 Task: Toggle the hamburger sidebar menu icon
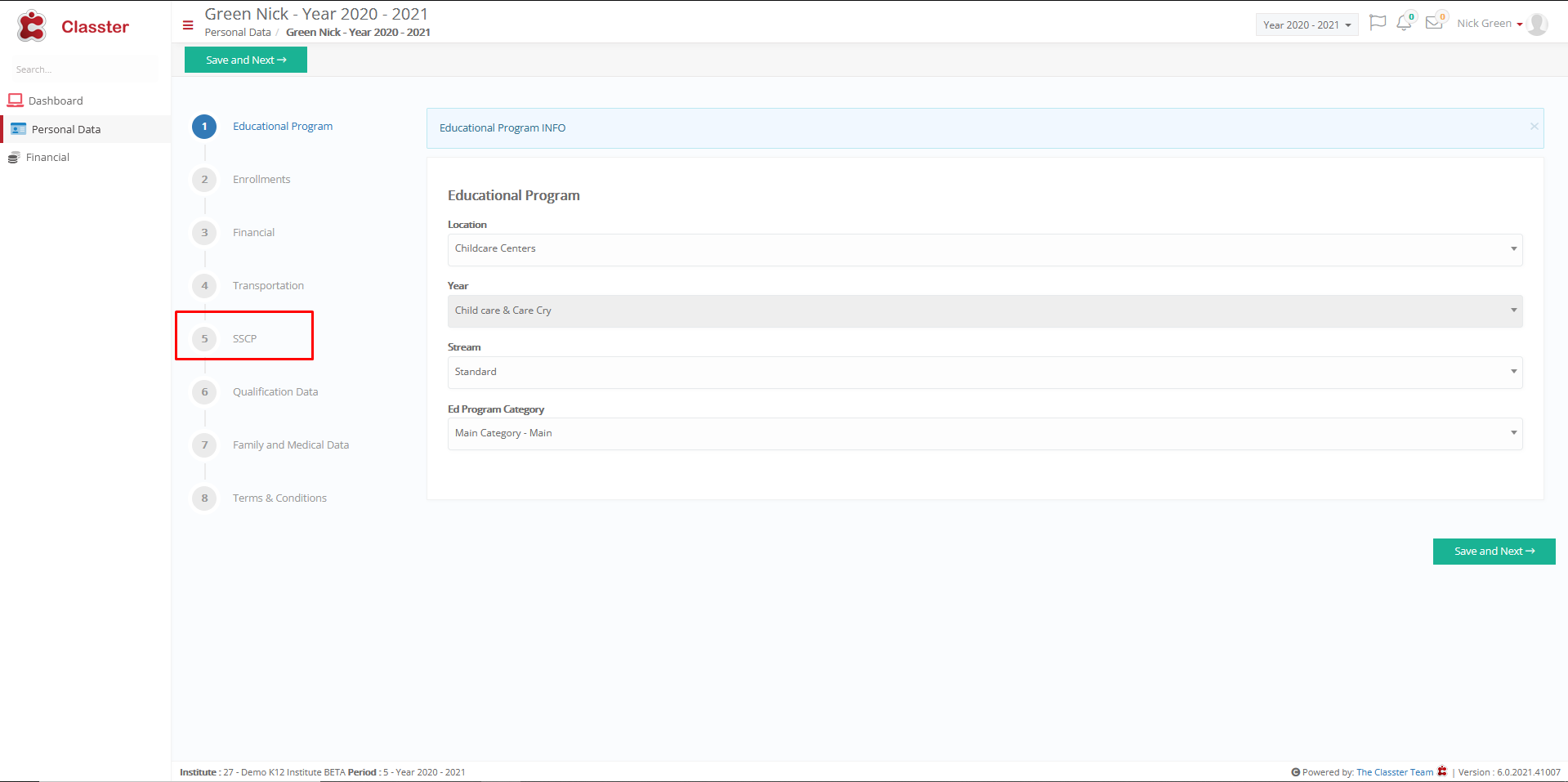(x=188, y=25)
